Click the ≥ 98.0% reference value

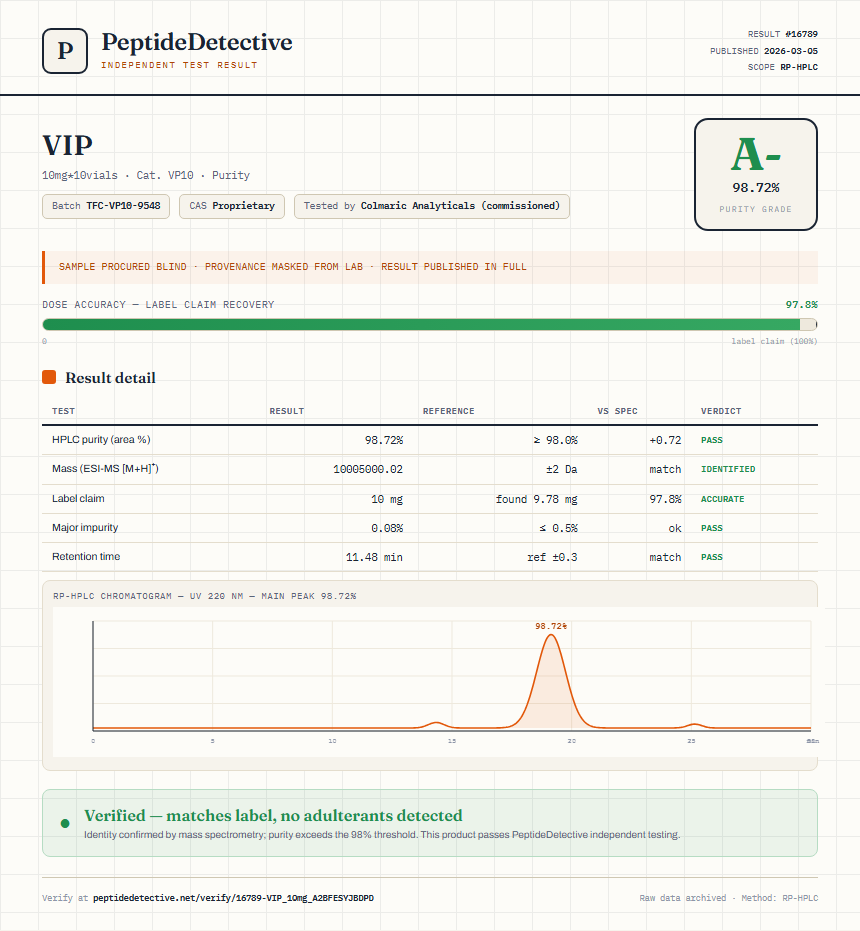pyautogui.click(x=555, y=440)
